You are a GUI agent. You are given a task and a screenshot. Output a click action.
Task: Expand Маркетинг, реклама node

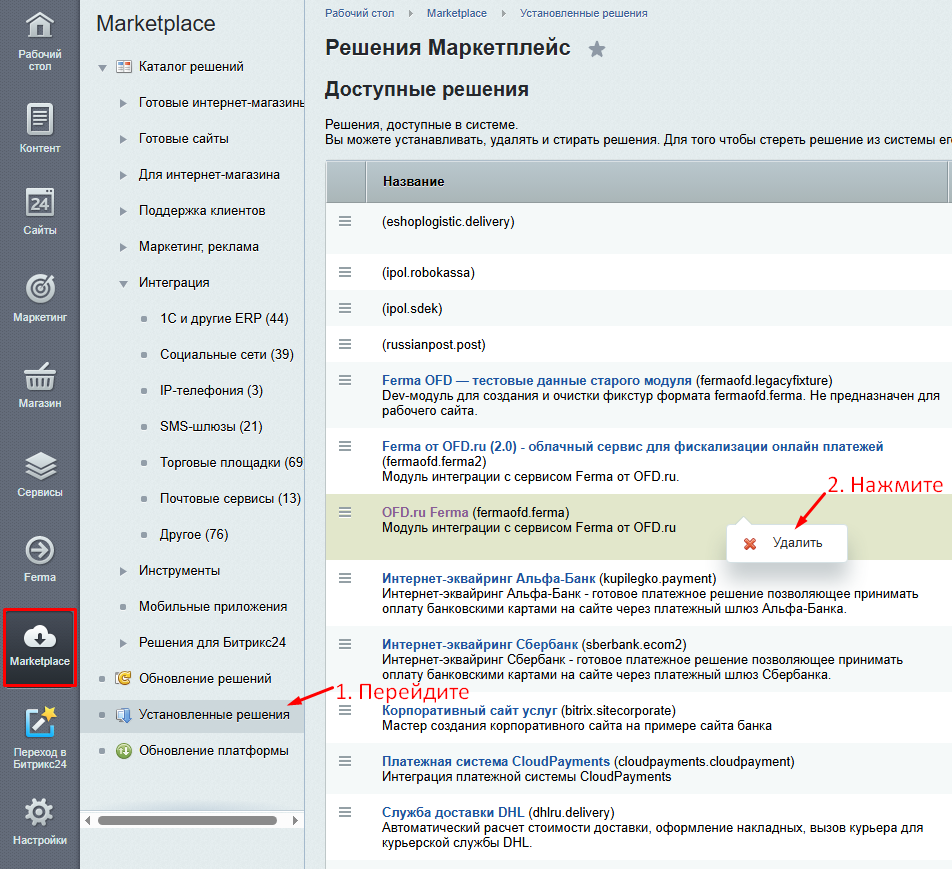point(123,247)
